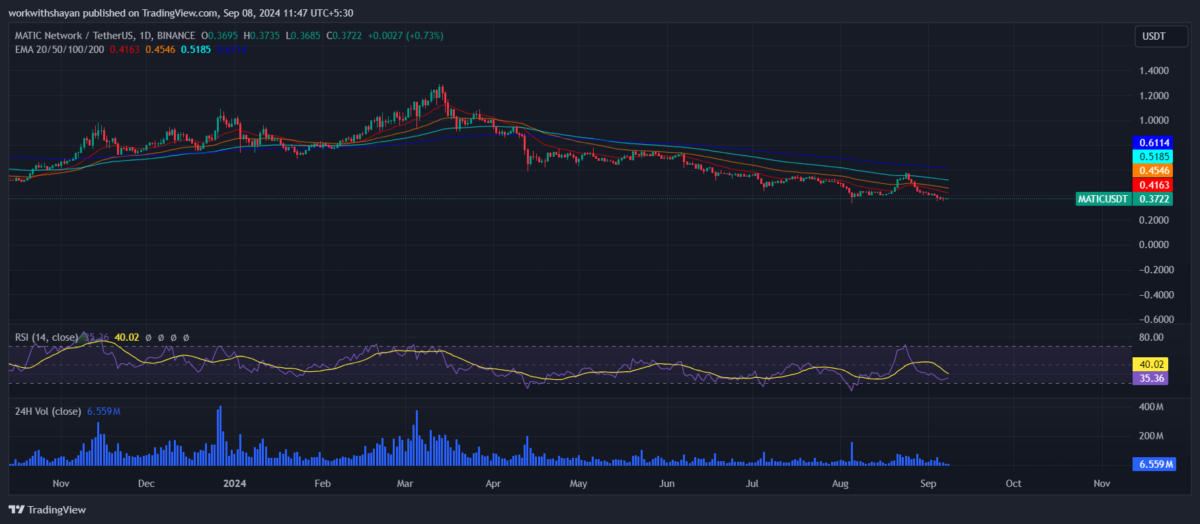Click the orange 0.4546 EMA price tag

click(x=1154, y=171)
